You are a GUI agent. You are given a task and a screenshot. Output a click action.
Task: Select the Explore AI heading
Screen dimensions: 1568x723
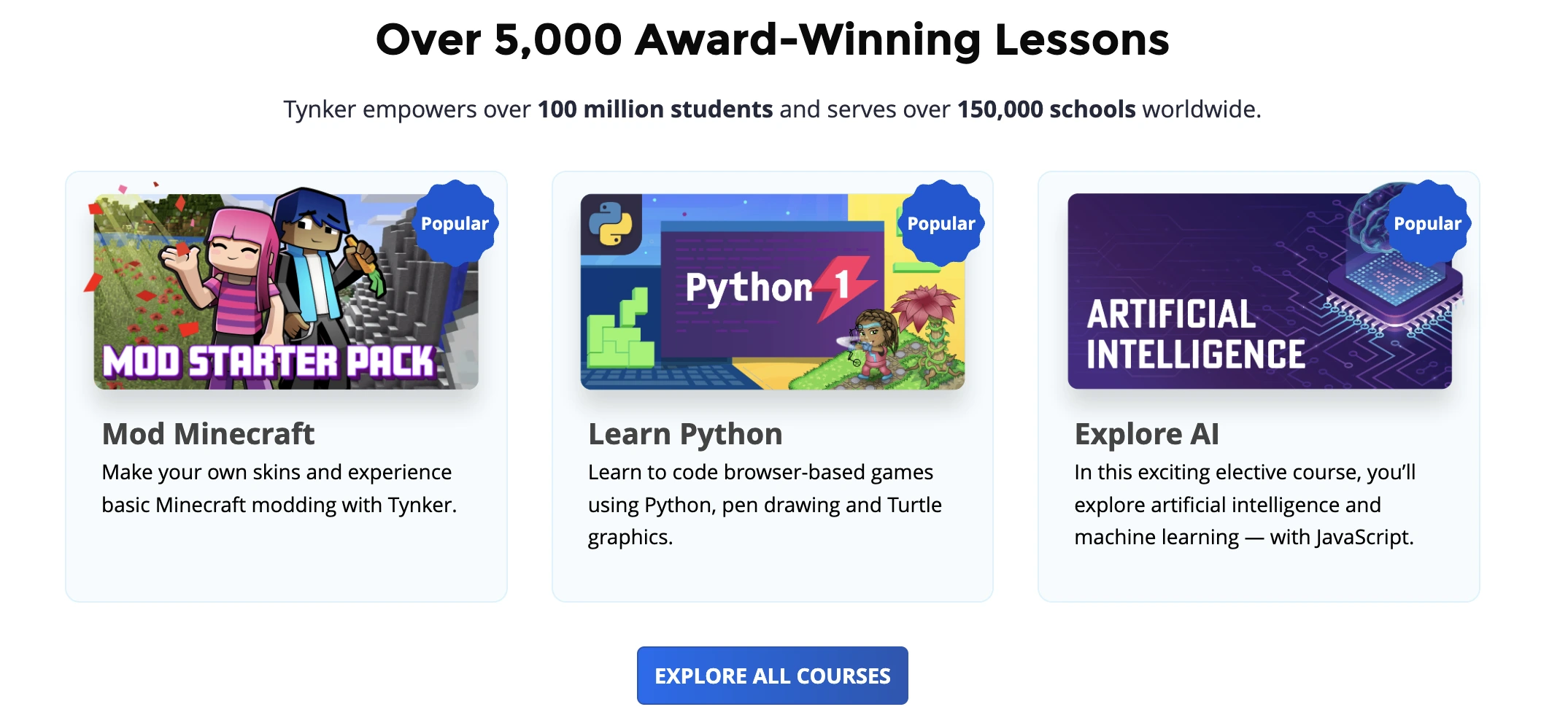(1146, 433)
